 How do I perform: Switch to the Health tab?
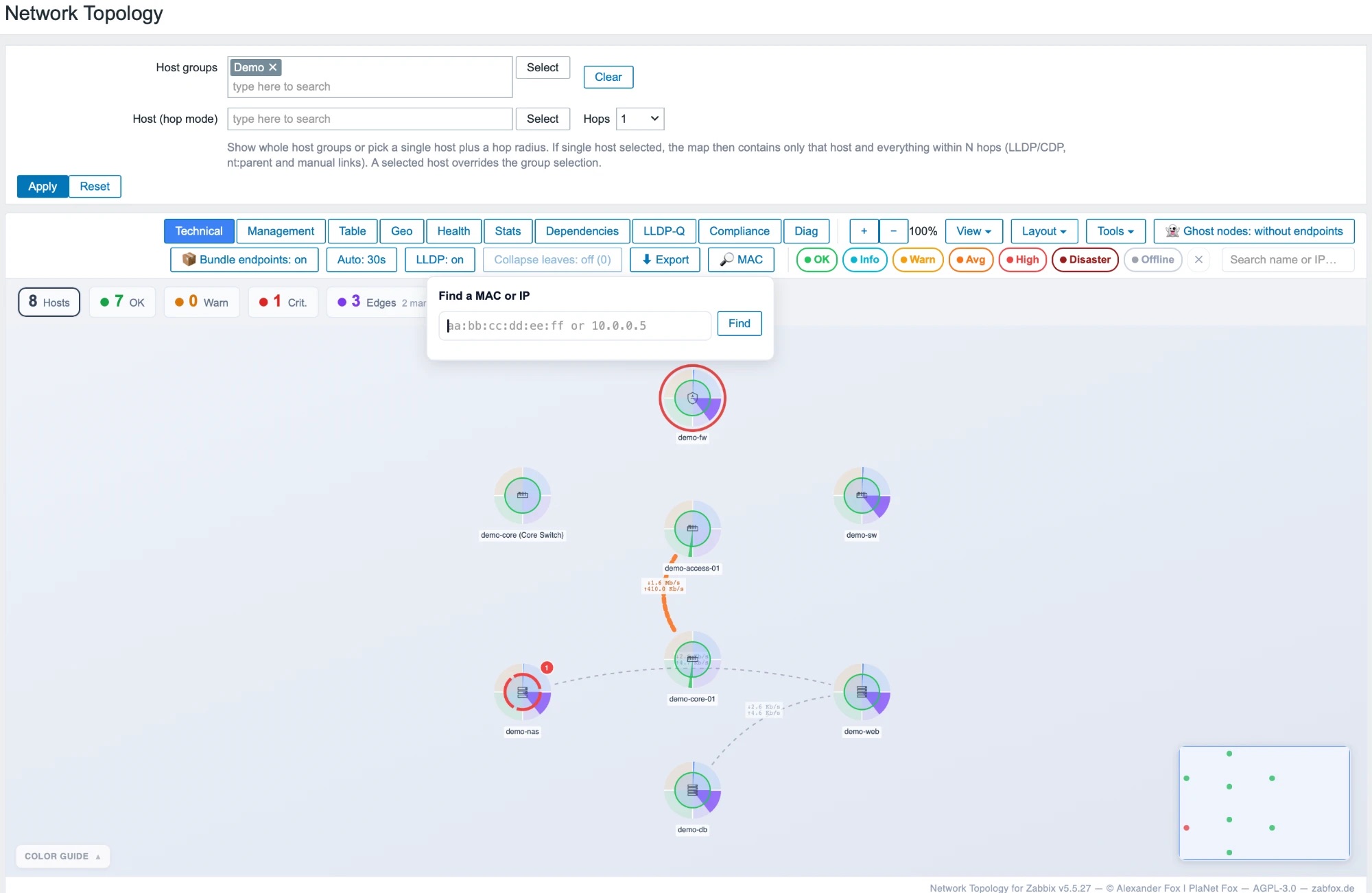click(x=453, y=231)
